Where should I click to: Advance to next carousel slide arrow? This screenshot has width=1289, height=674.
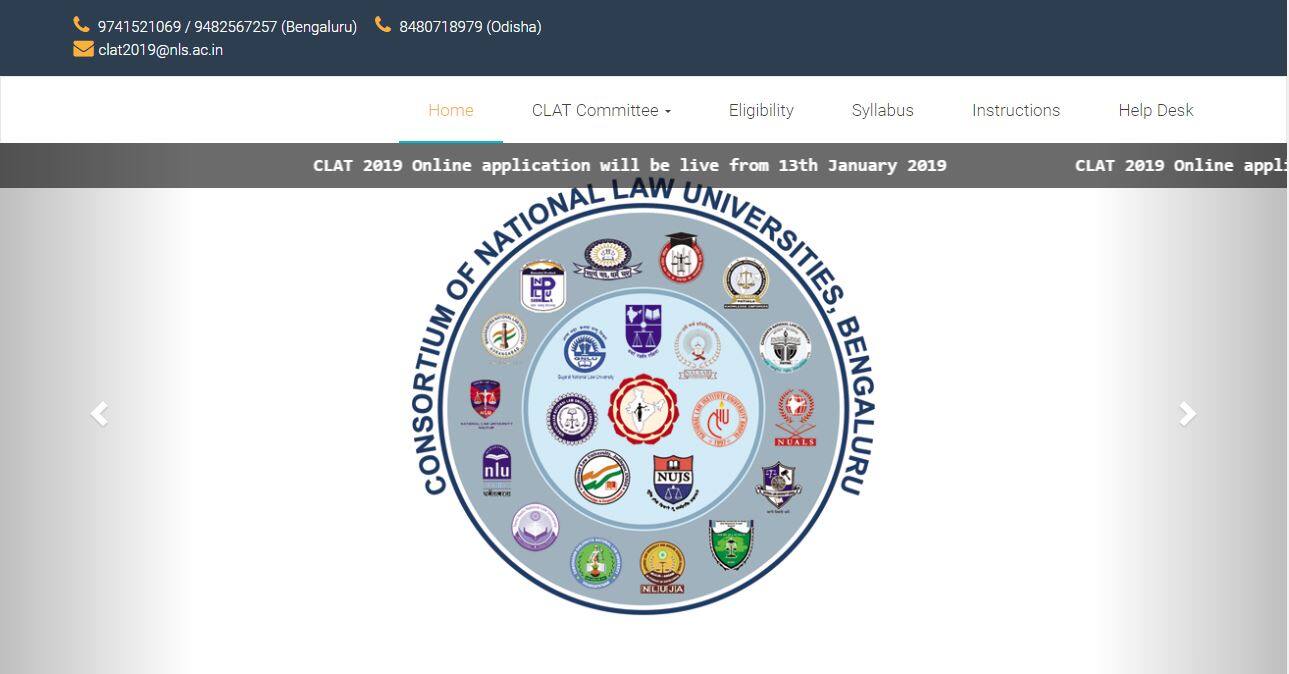point(1187,413)
